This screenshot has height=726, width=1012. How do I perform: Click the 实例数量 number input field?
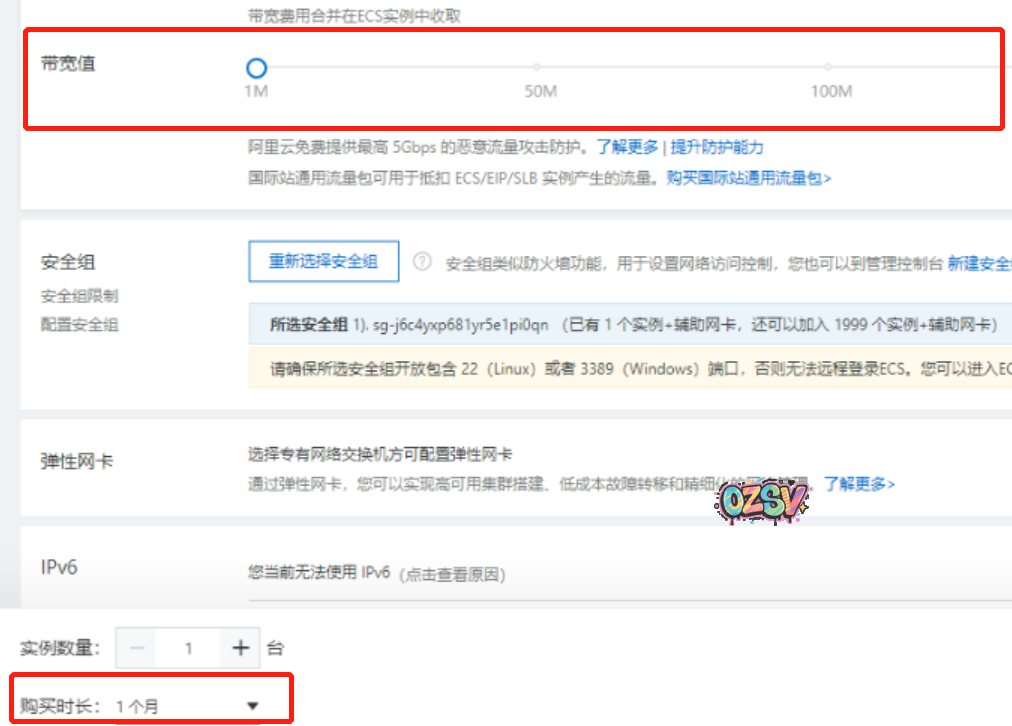pos(188,648)
